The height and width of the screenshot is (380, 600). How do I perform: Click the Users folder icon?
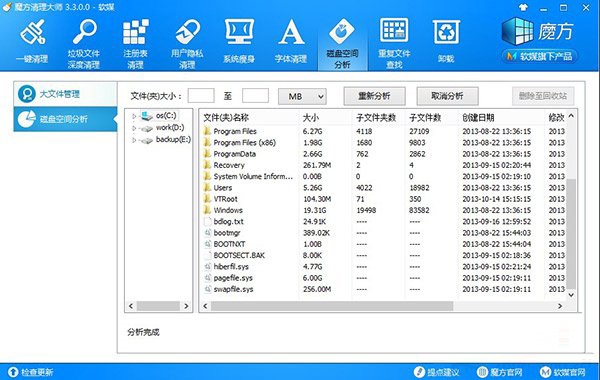207,188
